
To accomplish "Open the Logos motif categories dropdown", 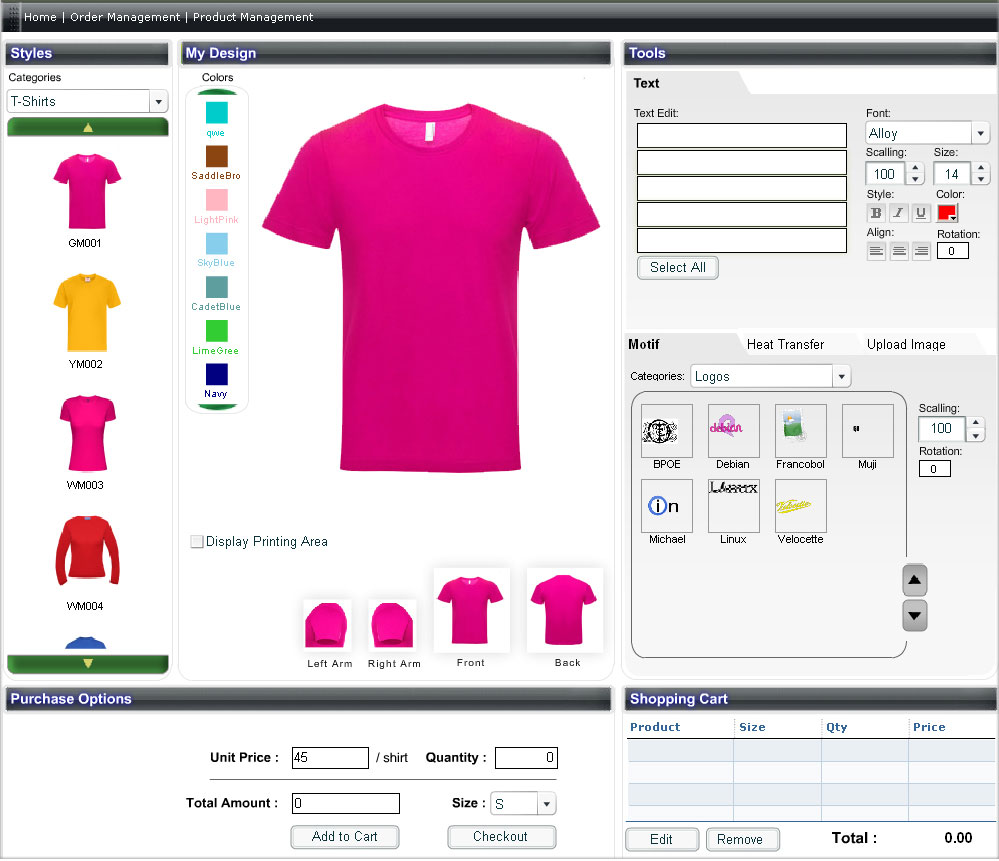I will (x=841, y=377).
